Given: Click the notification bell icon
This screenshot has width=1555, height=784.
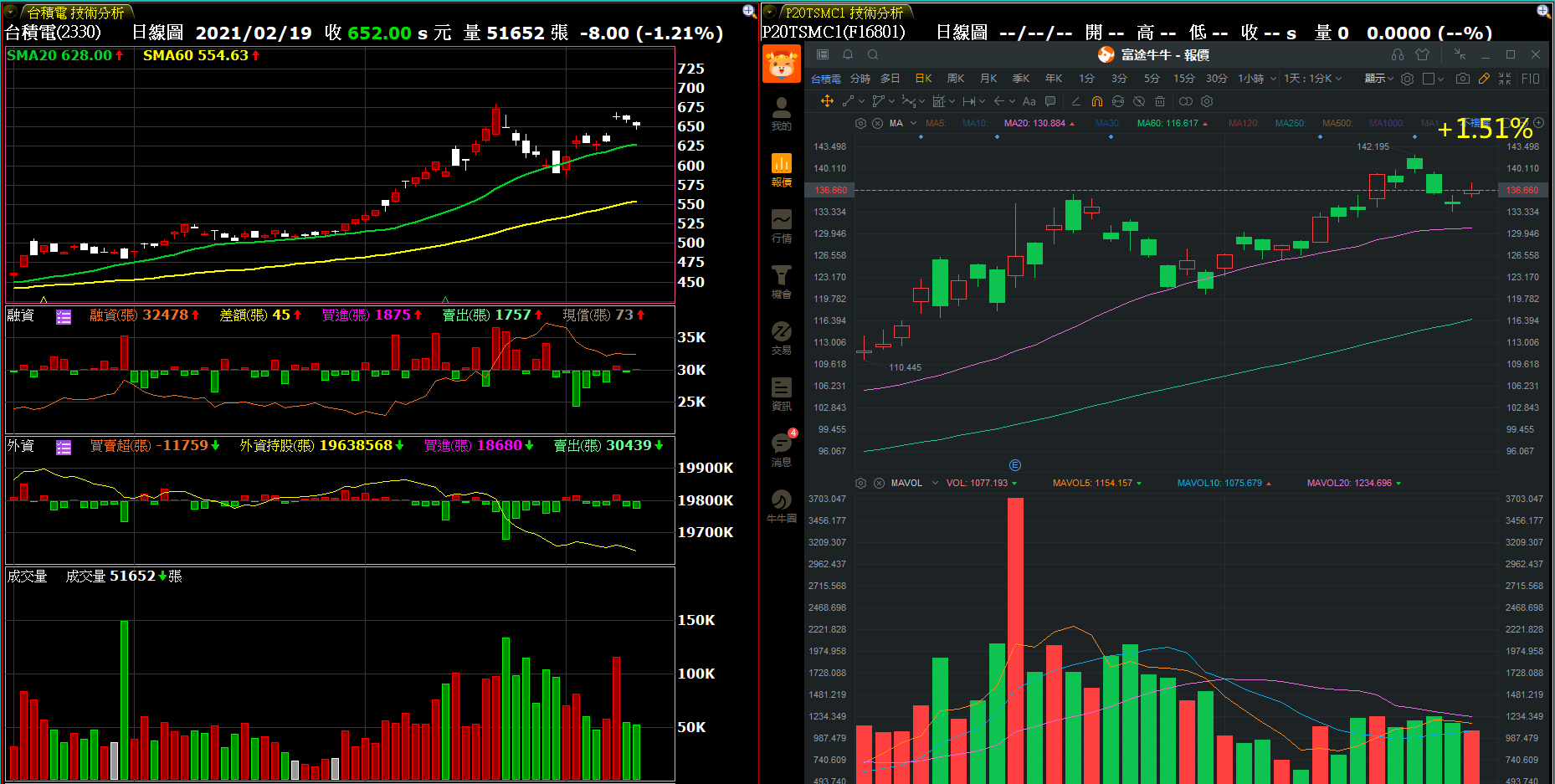Looking at the screenshot, I should point(848,54).
